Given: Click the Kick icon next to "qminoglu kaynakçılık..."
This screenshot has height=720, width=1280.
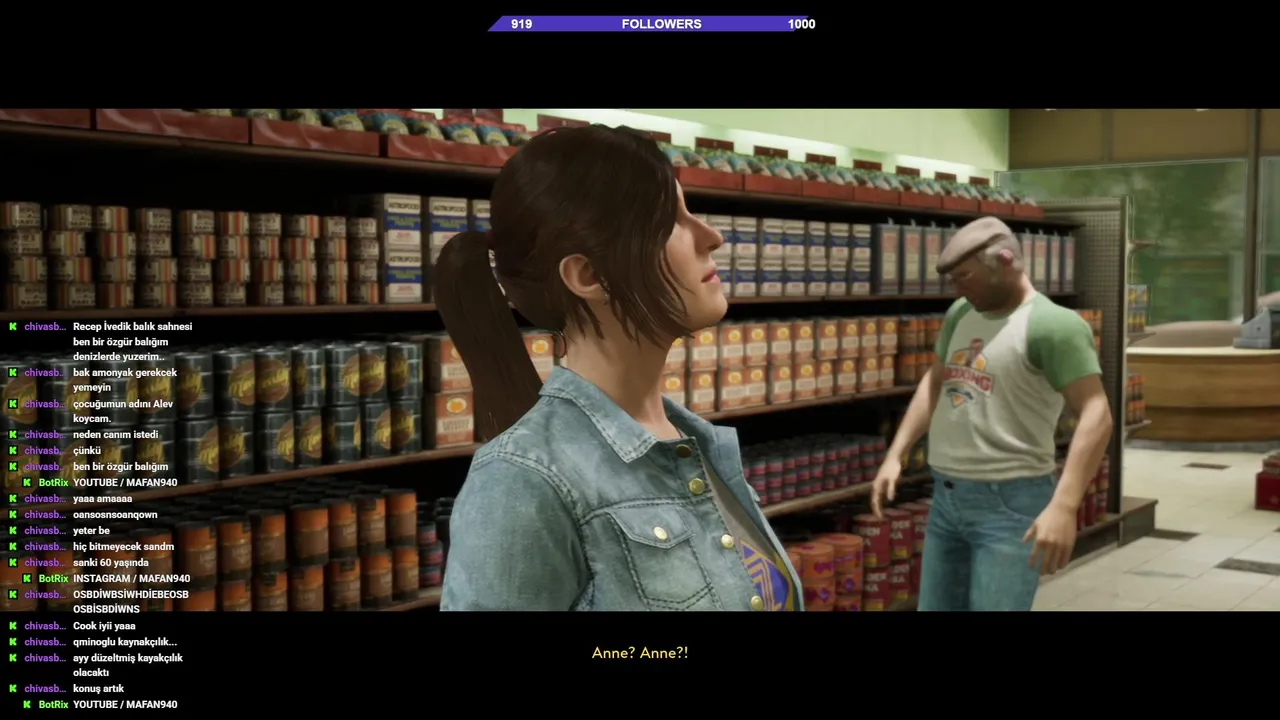Looking at the screenshot, I should tap(13, 642).
